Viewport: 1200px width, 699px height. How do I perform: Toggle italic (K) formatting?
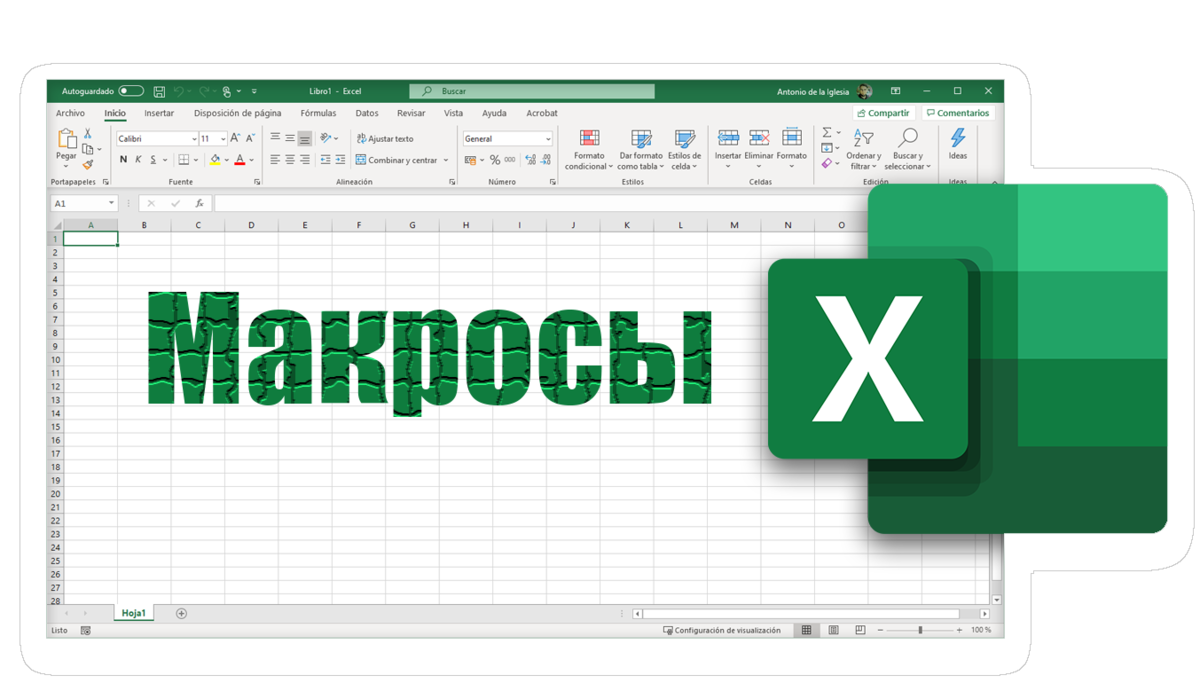138,160
